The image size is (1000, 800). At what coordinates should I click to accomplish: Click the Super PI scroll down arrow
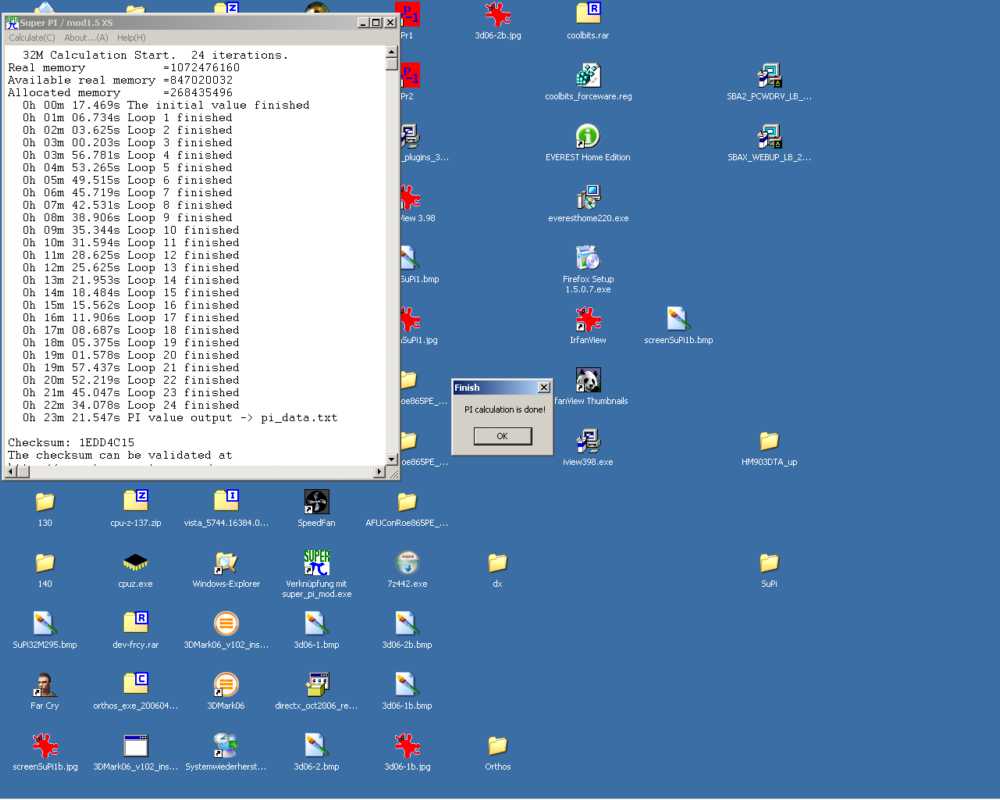pos(392,459)
